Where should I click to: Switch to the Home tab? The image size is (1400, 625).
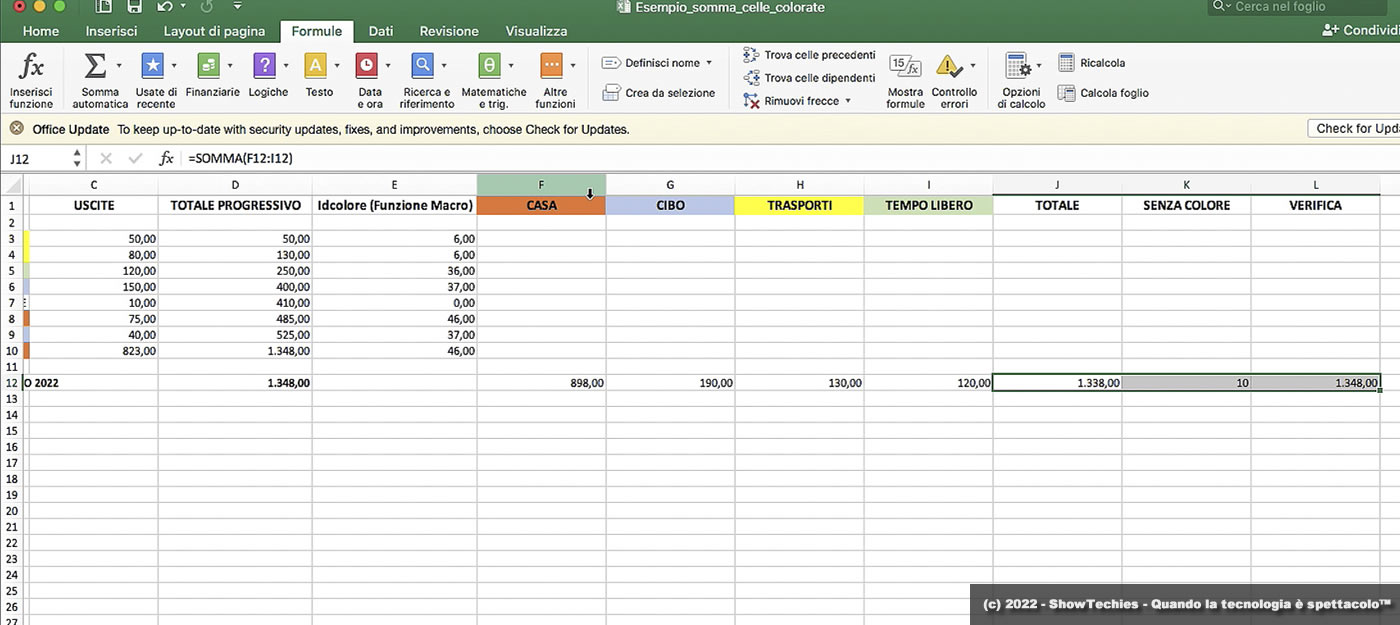pos(41,31)
